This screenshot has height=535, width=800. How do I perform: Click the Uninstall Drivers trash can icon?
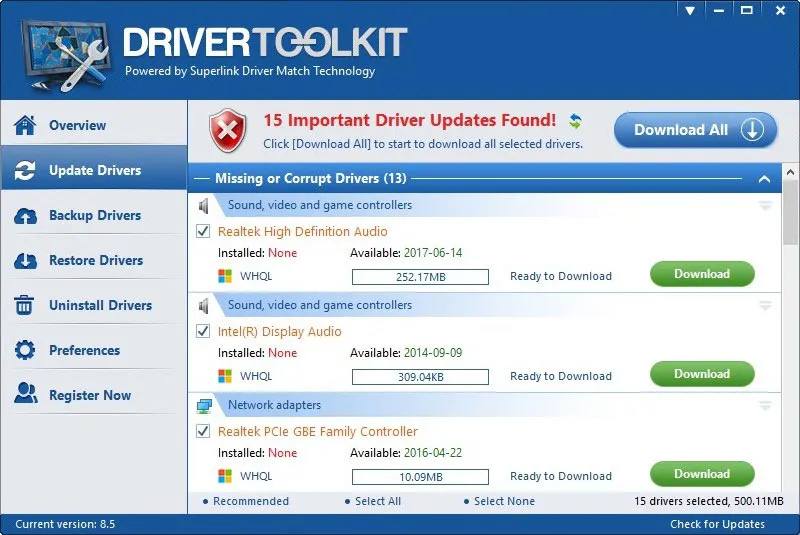click(x=24, y=305)
